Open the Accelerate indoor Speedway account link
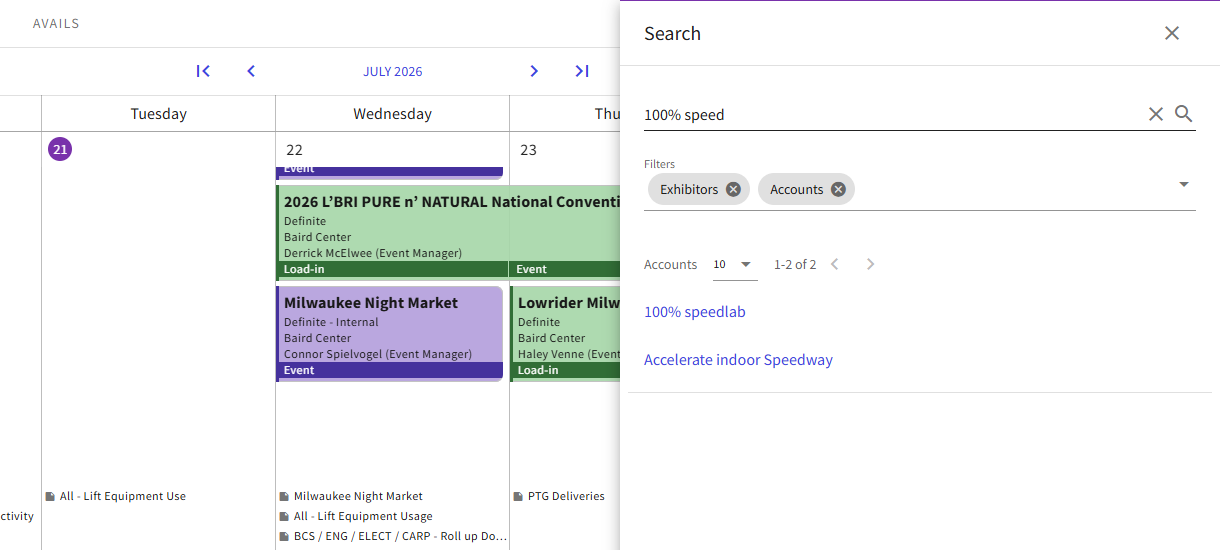The width and height of the screenshot is (1220, 550). tap(738, 360)
